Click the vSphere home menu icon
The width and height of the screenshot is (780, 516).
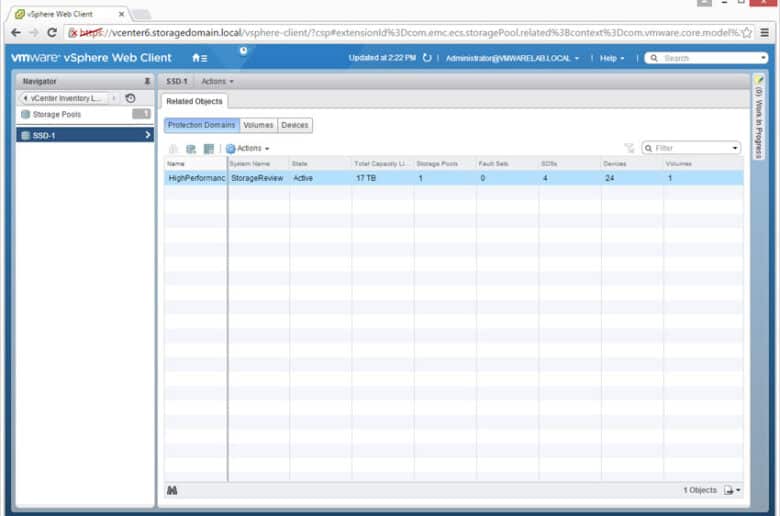point(199,58)
